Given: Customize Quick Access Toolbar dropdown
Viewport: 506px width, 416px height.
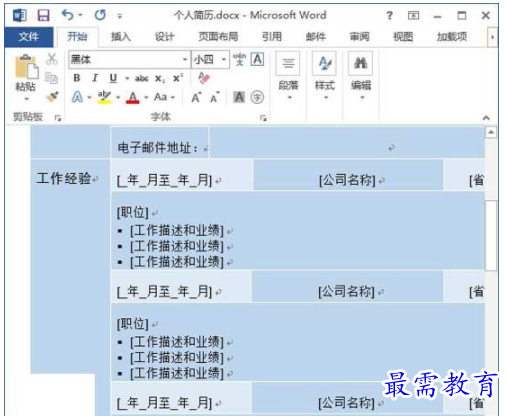Looking at the screenshot, I should pyautogui.click(x=120, y=16).
